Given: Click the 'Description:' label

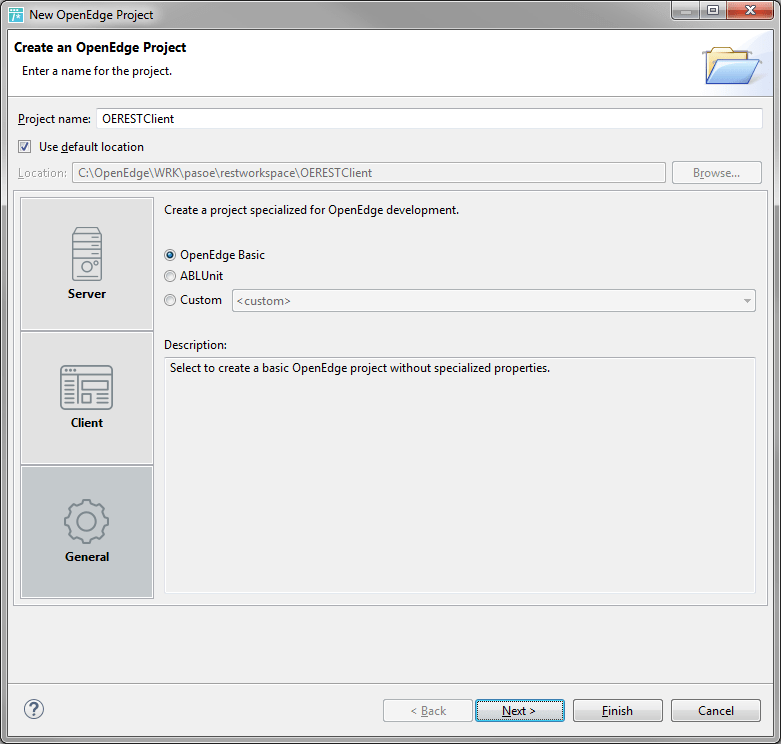Looking at the screenshot, I should tap(195, 345).
